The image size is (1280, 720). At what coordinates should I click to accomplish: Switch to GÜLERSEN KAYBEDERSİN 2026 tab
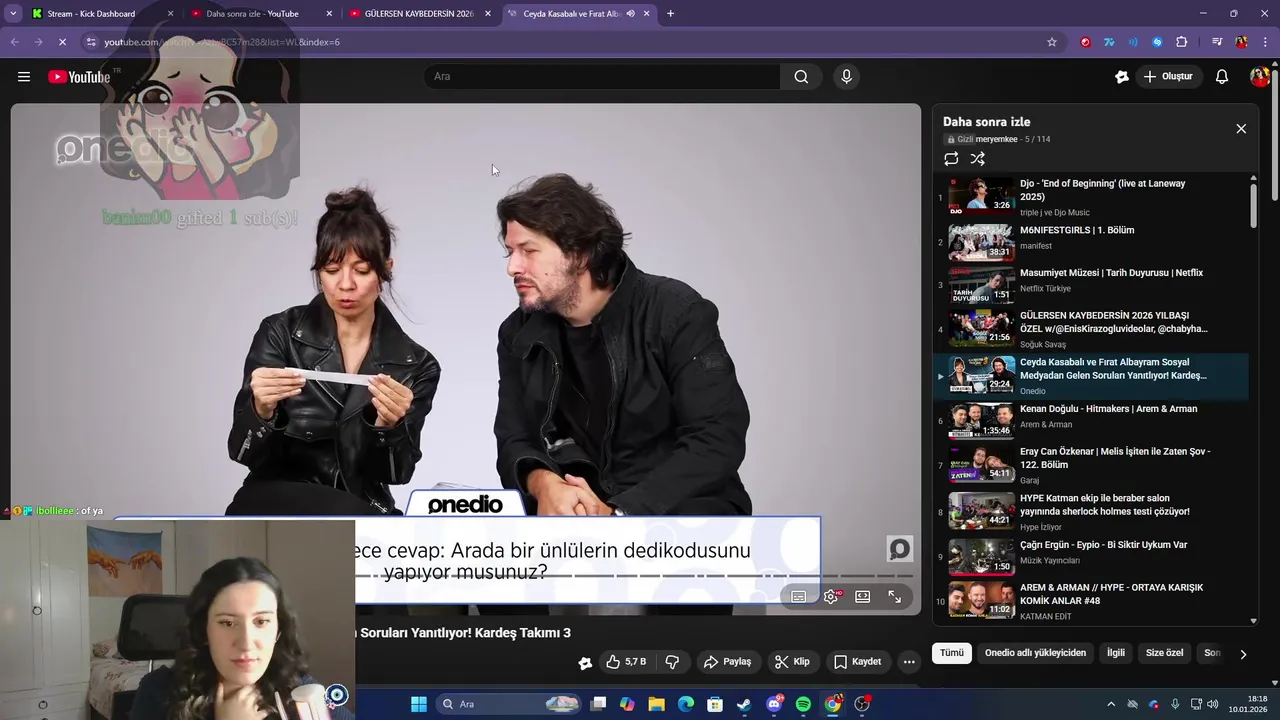click(418, 14)
